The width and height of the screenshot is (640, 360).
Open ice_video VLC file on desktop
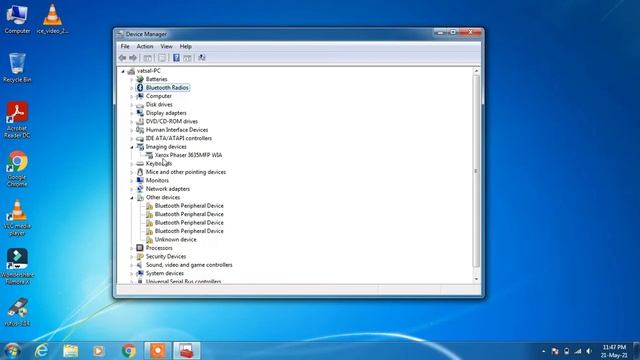[x=52, y=19]
